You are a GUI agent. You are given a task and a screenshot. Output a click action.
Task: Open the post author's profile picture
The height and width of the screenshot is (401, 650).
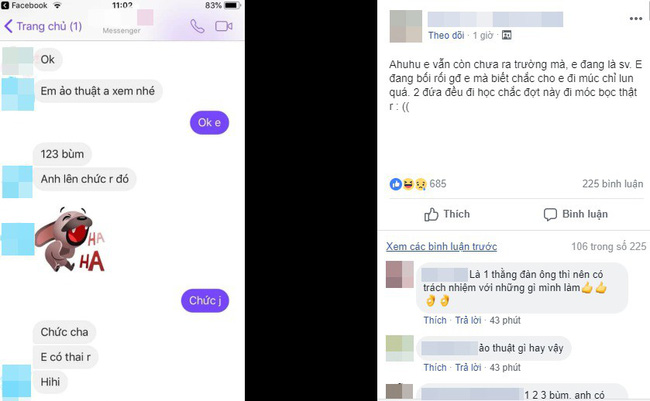(x=405, y=26)
